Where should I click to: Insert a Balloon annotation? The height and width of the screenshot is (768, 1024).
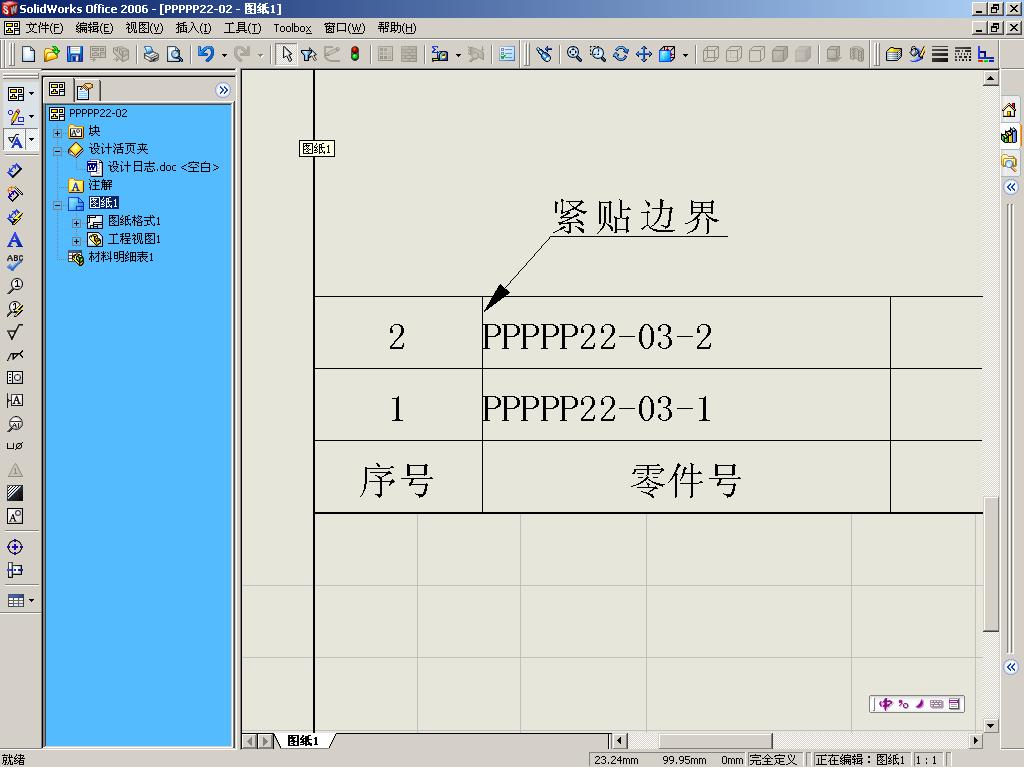pyautogui.click(x=14, y=285)
